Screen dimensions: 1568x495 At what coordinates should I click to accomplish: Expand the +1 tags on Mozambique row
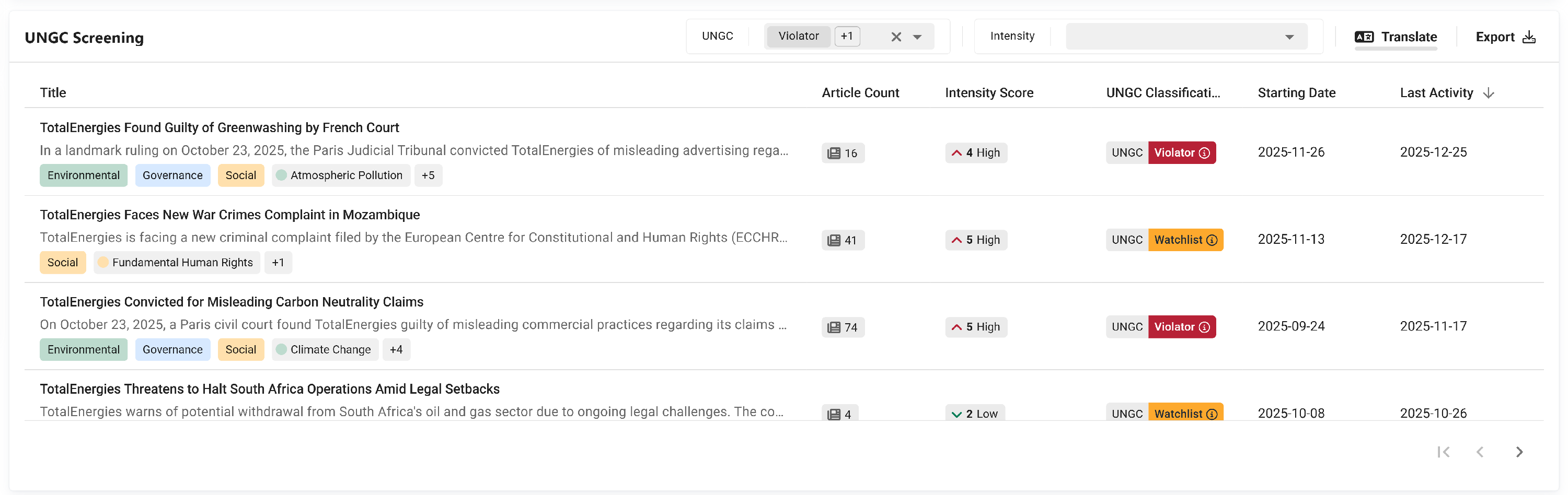[x=278, y=262]
